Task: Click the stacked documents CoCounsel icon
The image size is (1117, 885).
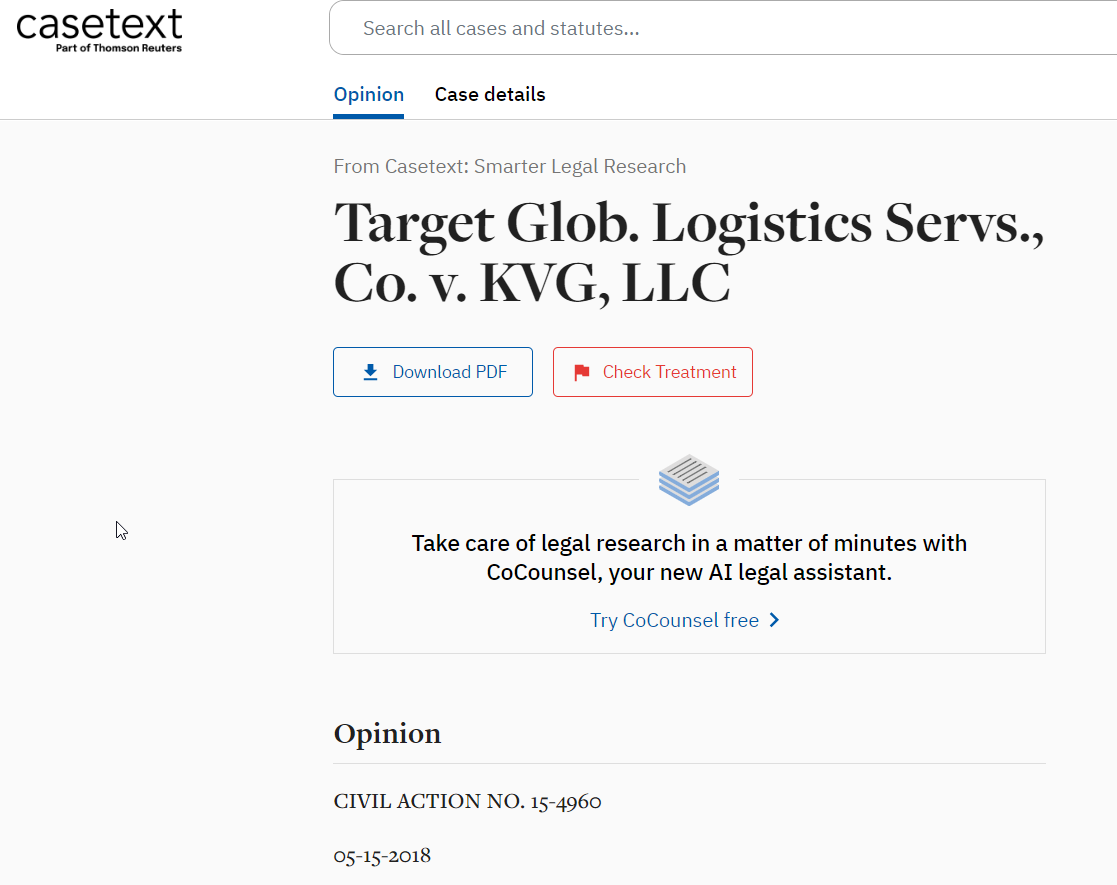Action: [x=689, y=479]
